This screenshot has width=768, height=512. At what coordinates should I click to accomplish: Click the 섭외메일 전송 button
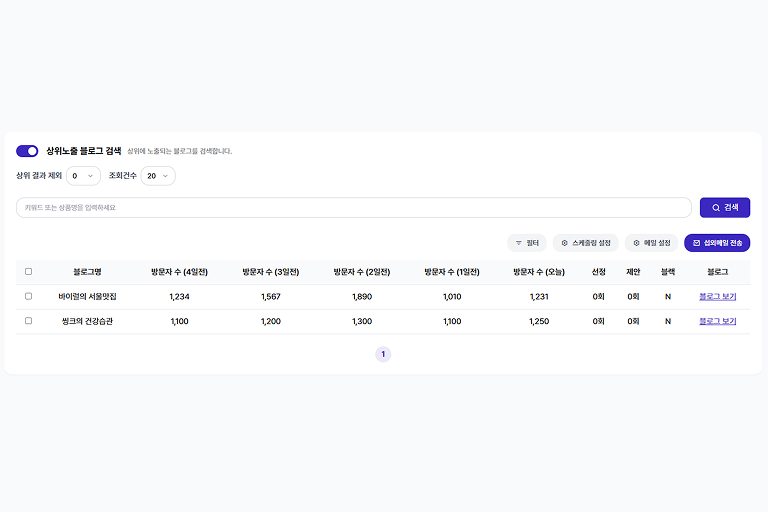[x=717, y=243]
